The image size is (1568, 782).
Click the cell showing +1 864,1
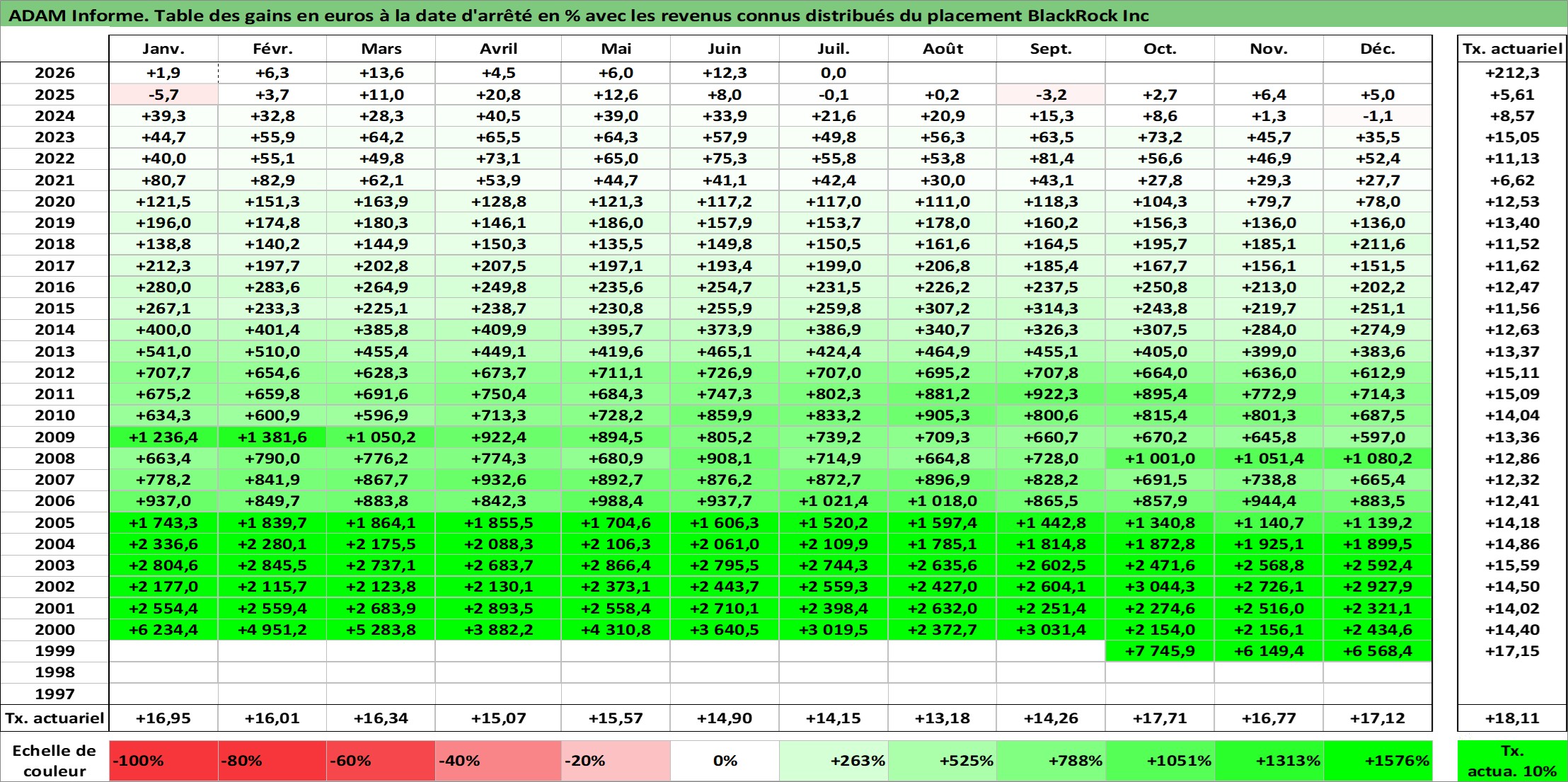click(x=381, y=523)
